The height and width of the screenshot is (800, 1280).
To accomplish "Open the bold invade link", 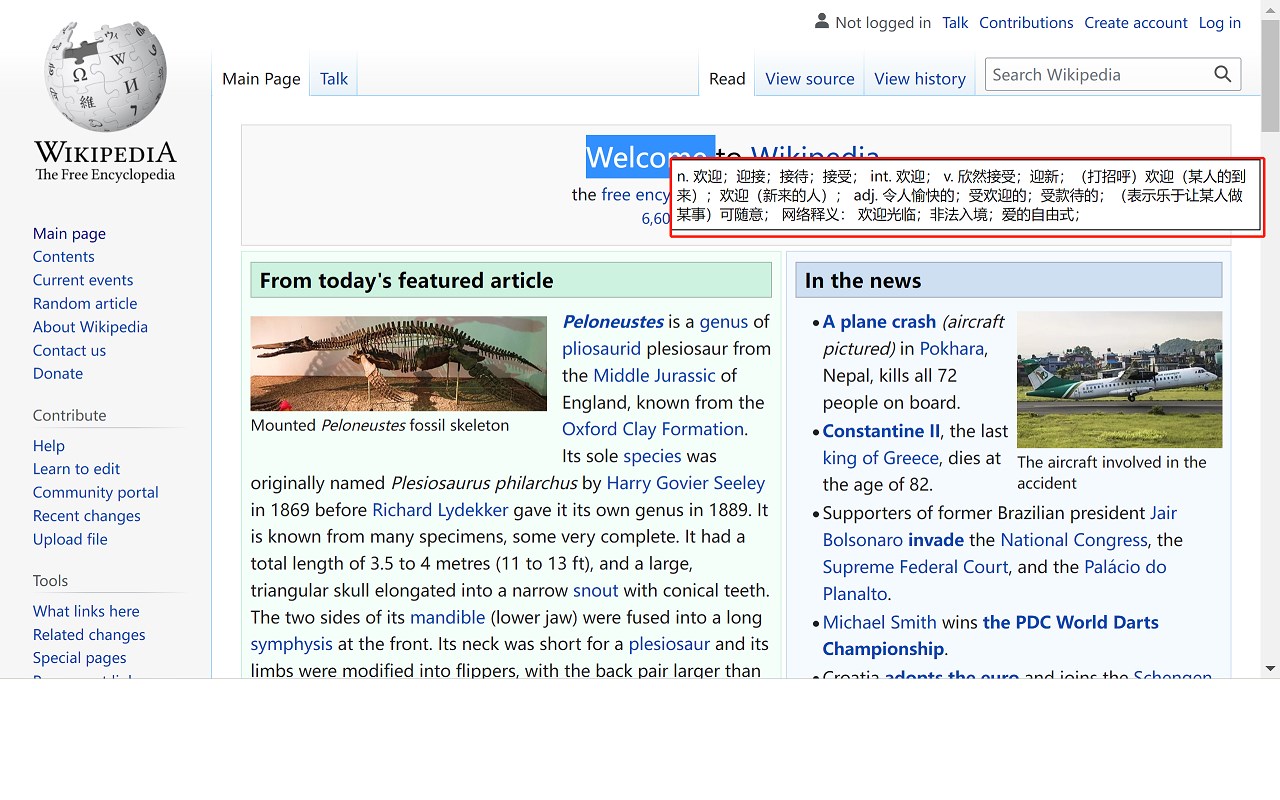I will point(936,539).
